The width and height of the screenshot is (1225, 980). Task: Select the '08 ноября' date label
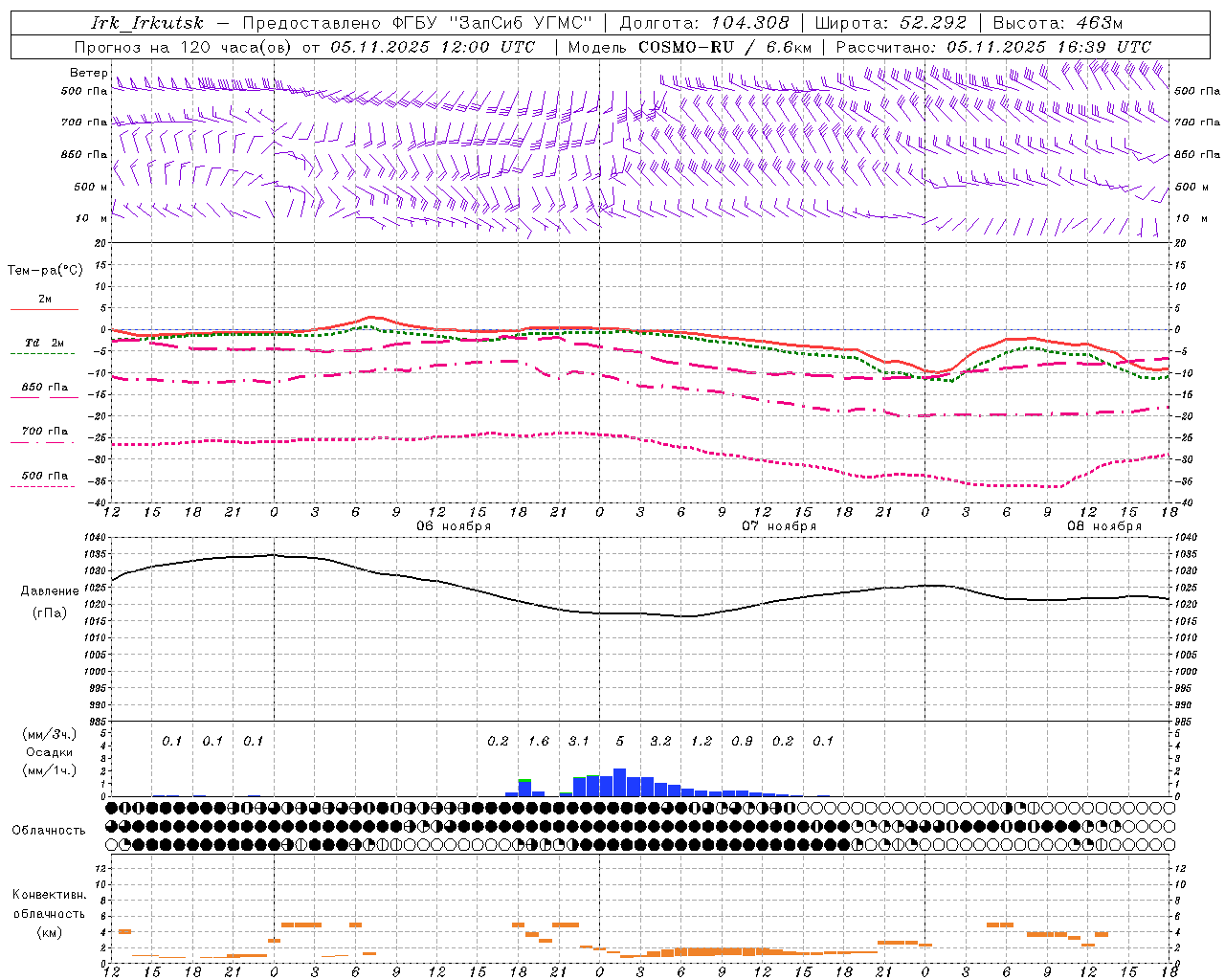(x=1104, y=525)
